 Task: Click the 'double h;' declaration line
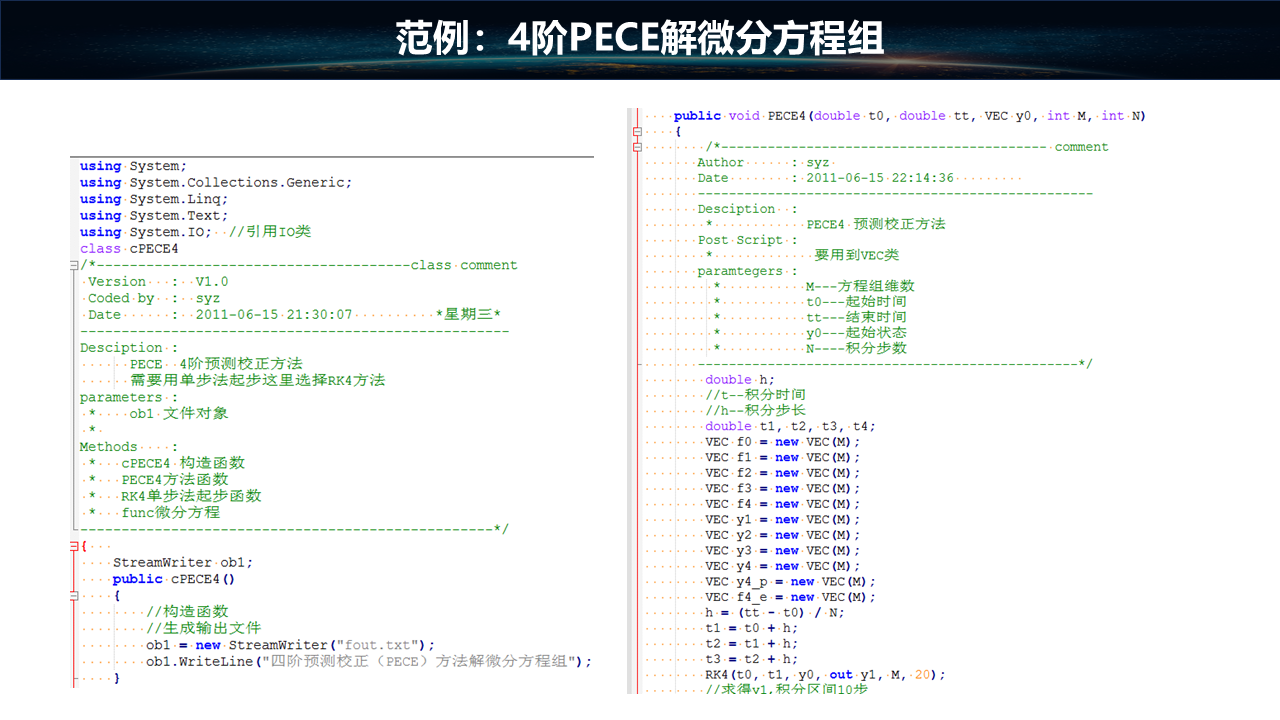pos(739,379)
